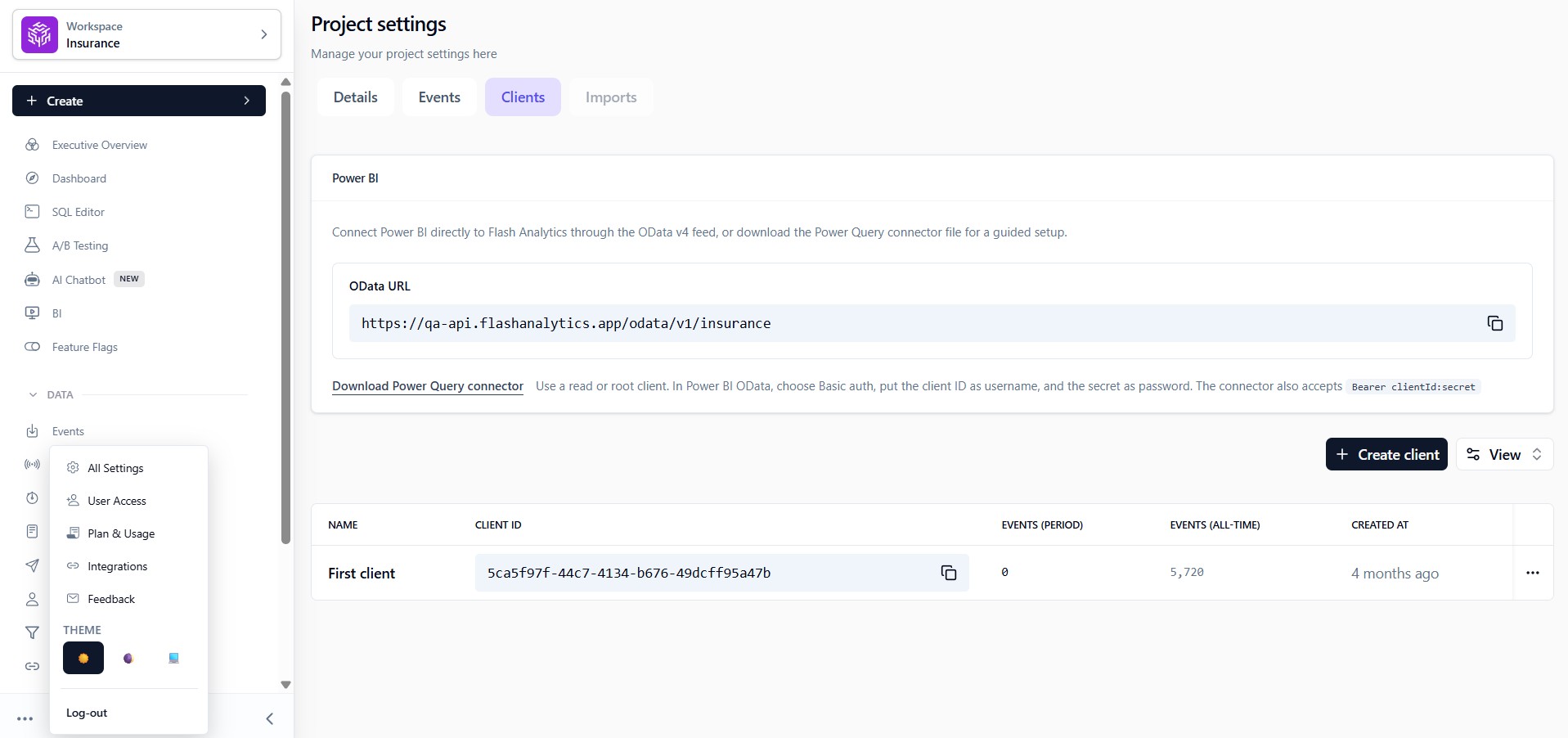Click the Insurance workspace logo

(39, 34)
